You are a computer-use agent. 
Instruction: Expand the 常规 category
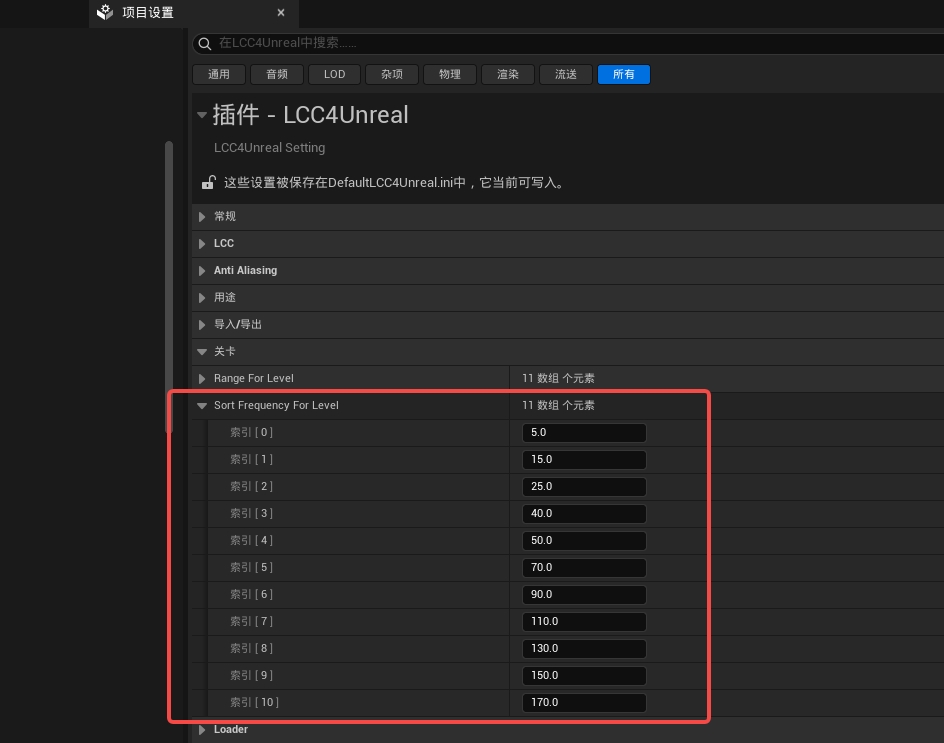point(202,217)
